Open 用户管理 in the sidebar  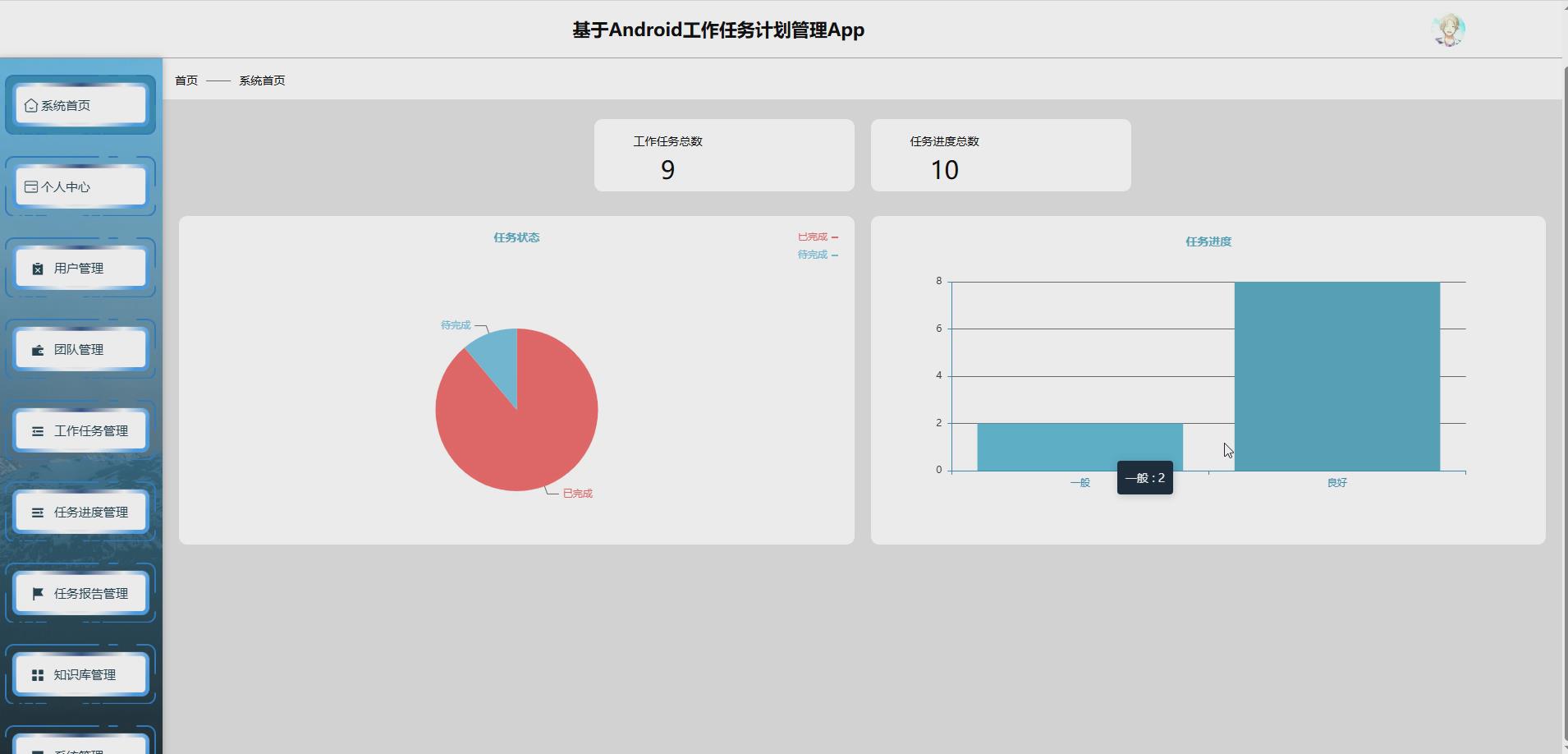[80, 268]
